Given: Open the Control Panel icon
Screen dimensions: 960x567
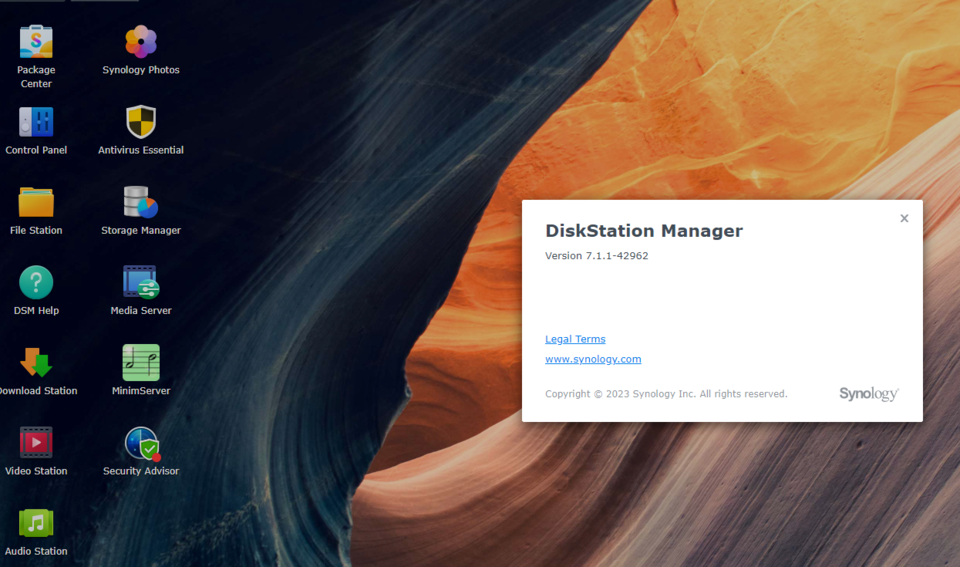Looking at the screenshot, I should 36,122.
